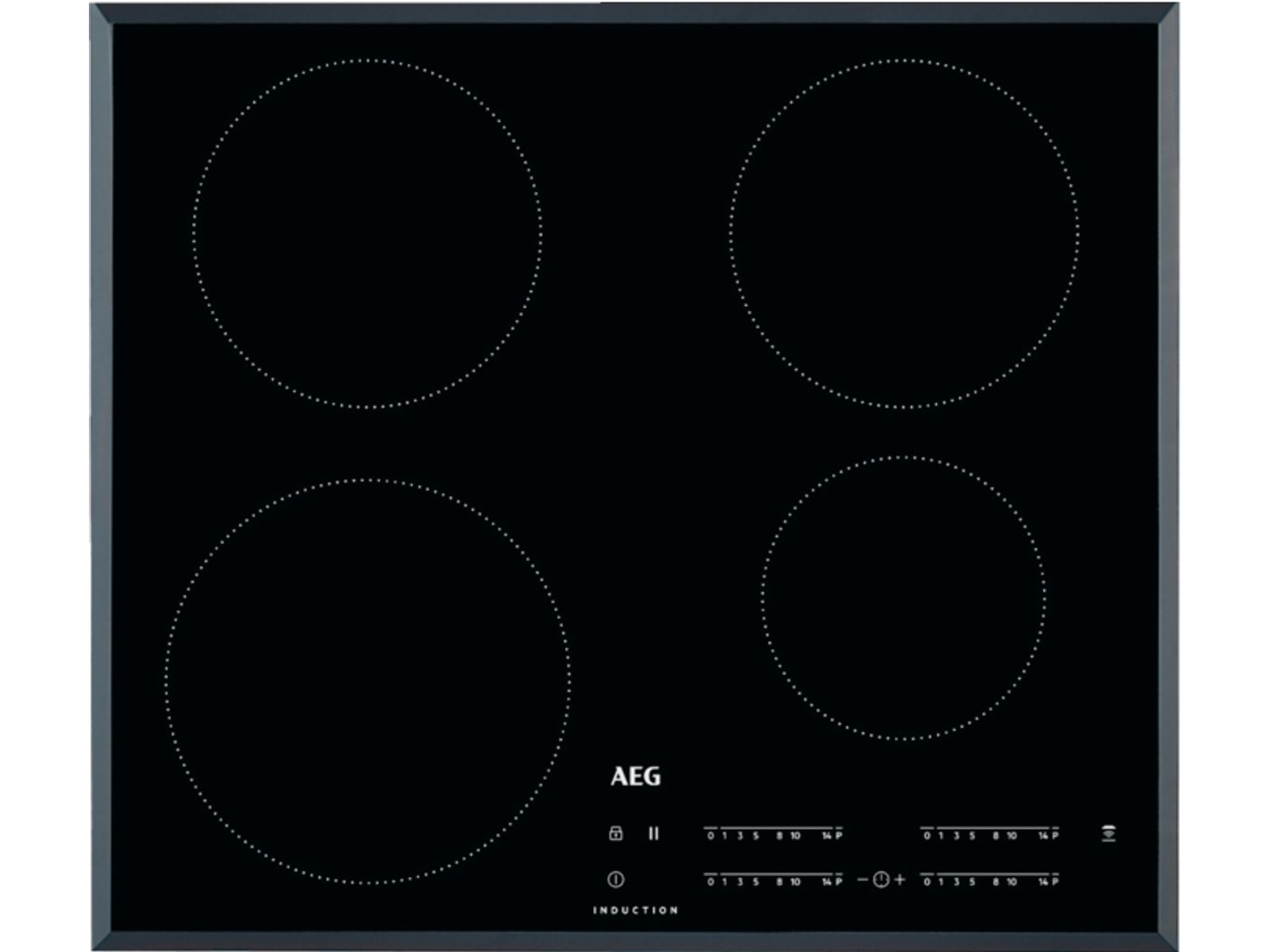Increase timer with the plus sign
The height and width of the screenshot is (952, 1270).
coord(899,880)
